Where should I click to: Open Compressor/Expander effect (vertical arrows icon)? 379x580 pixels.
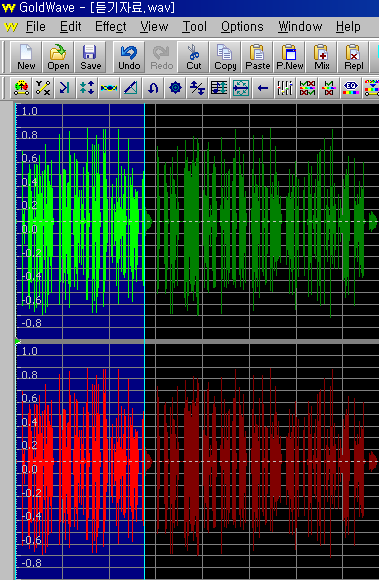click(x=87, y=88)
